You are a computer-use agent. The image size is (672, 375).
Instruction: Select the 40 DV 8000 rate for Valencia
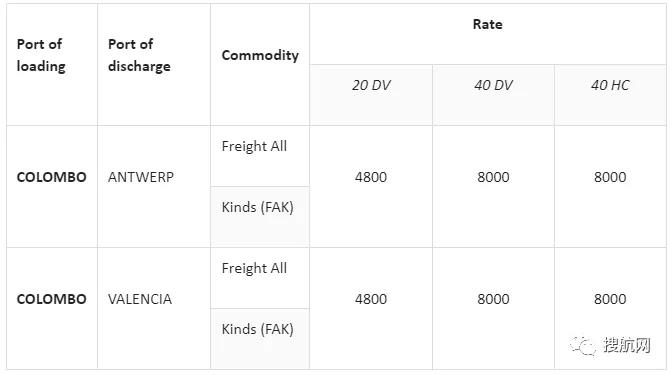click(x=493, y=299)
